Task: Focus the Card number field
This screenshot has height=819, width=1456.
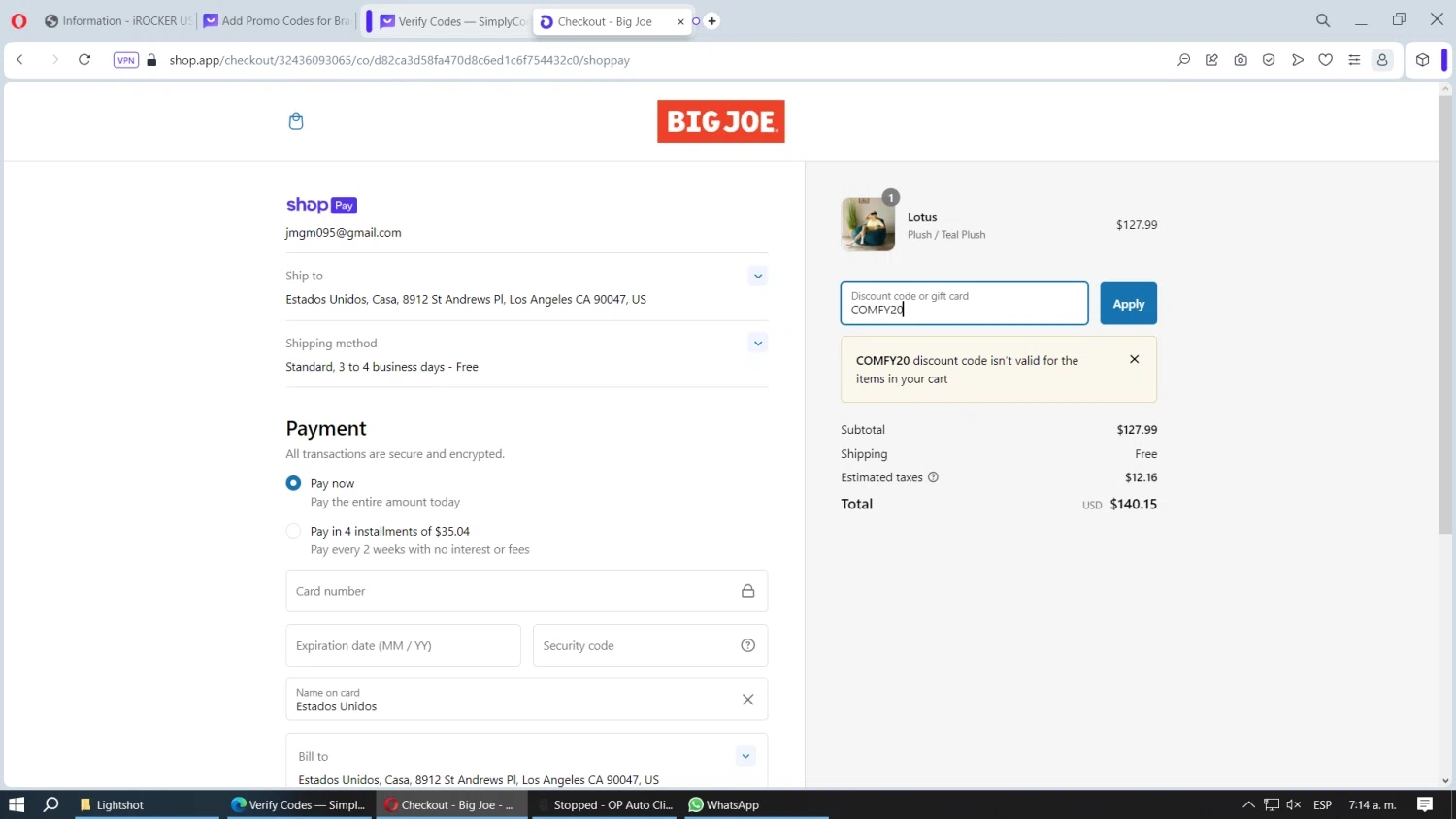Action: (x=526, y=591)
